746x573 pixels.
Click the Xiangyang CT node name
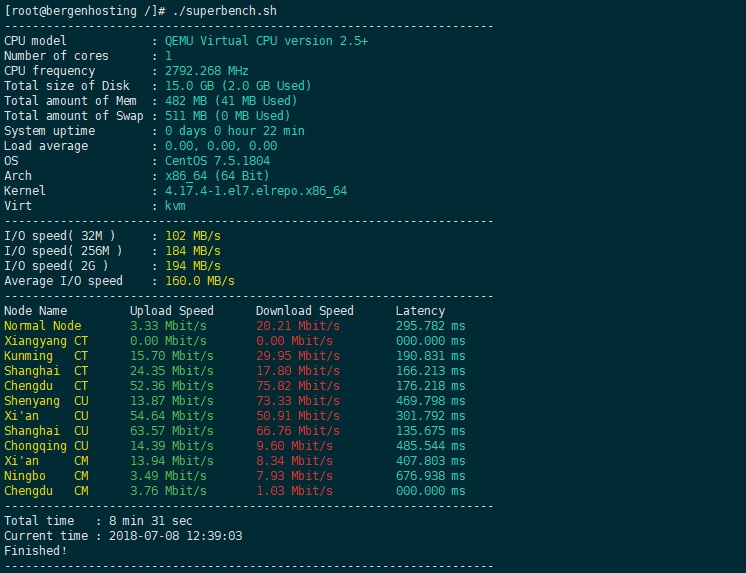(x=46, y=341)
